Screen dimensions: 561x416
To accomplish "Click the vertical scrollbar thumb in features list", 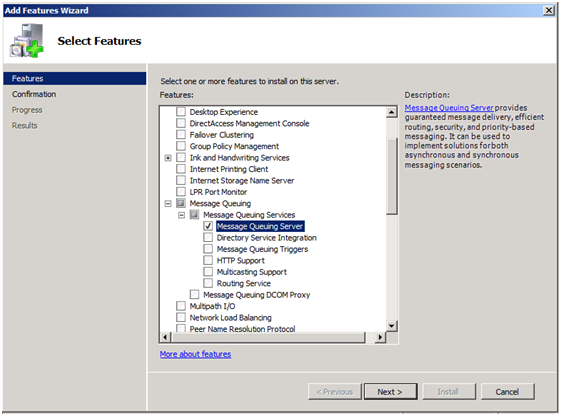I will click(392, 176).
